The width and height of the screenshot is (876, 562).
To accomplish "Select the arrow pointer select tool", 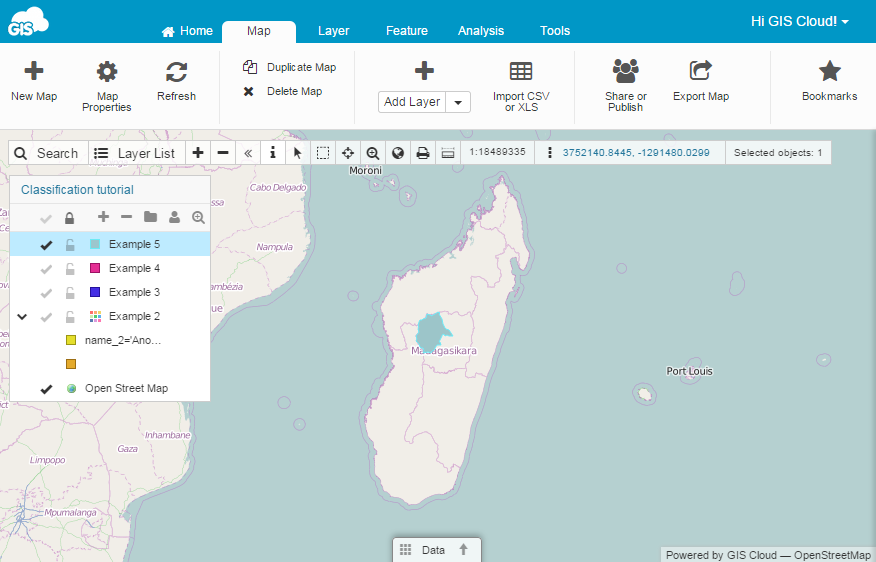I will tap(298, 153).
